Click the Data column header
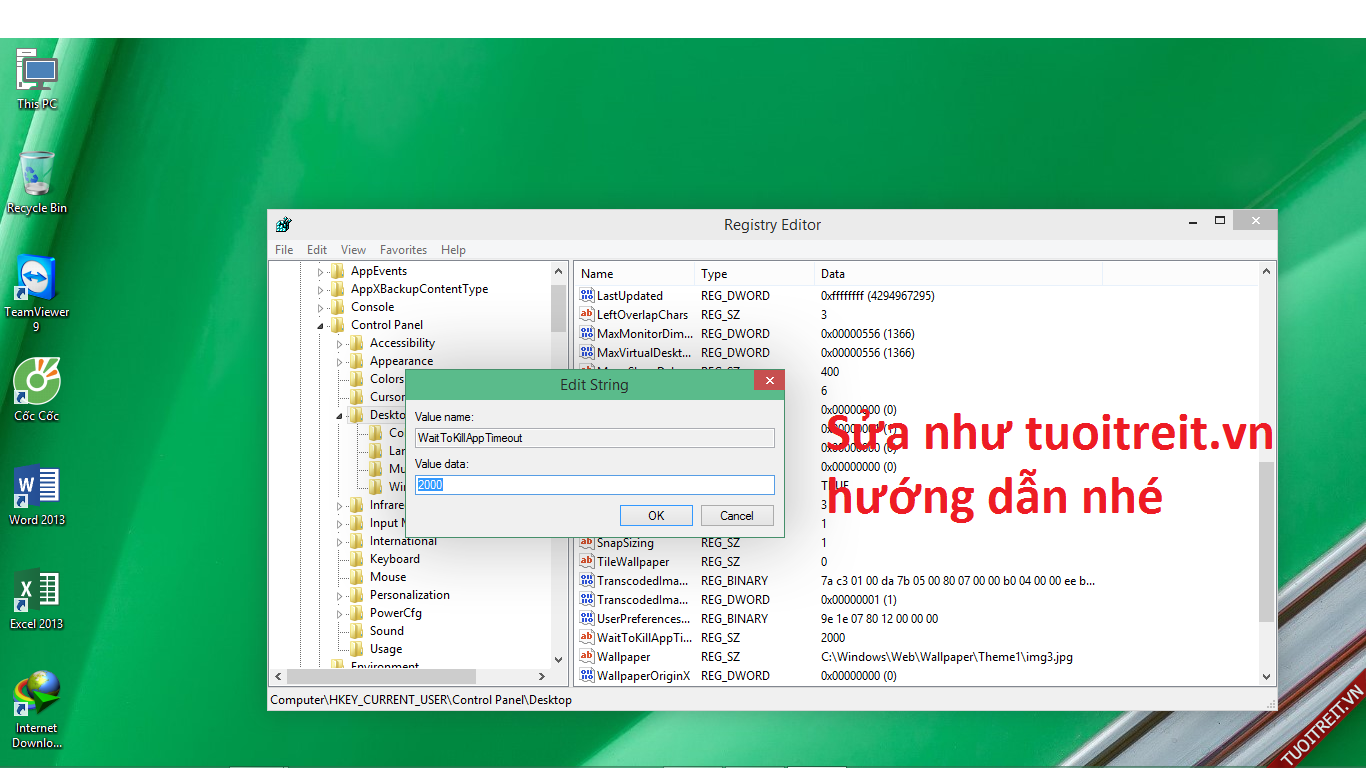Viewport: 1366px width, 768px height. (x=833, y=274)
